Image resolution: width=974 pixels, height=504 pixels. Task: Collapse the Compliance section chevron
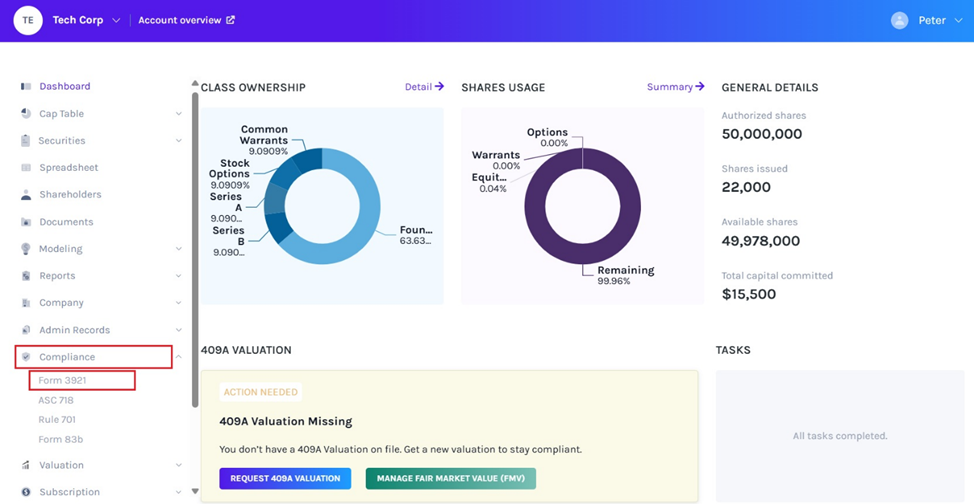(x=179, y=357)
